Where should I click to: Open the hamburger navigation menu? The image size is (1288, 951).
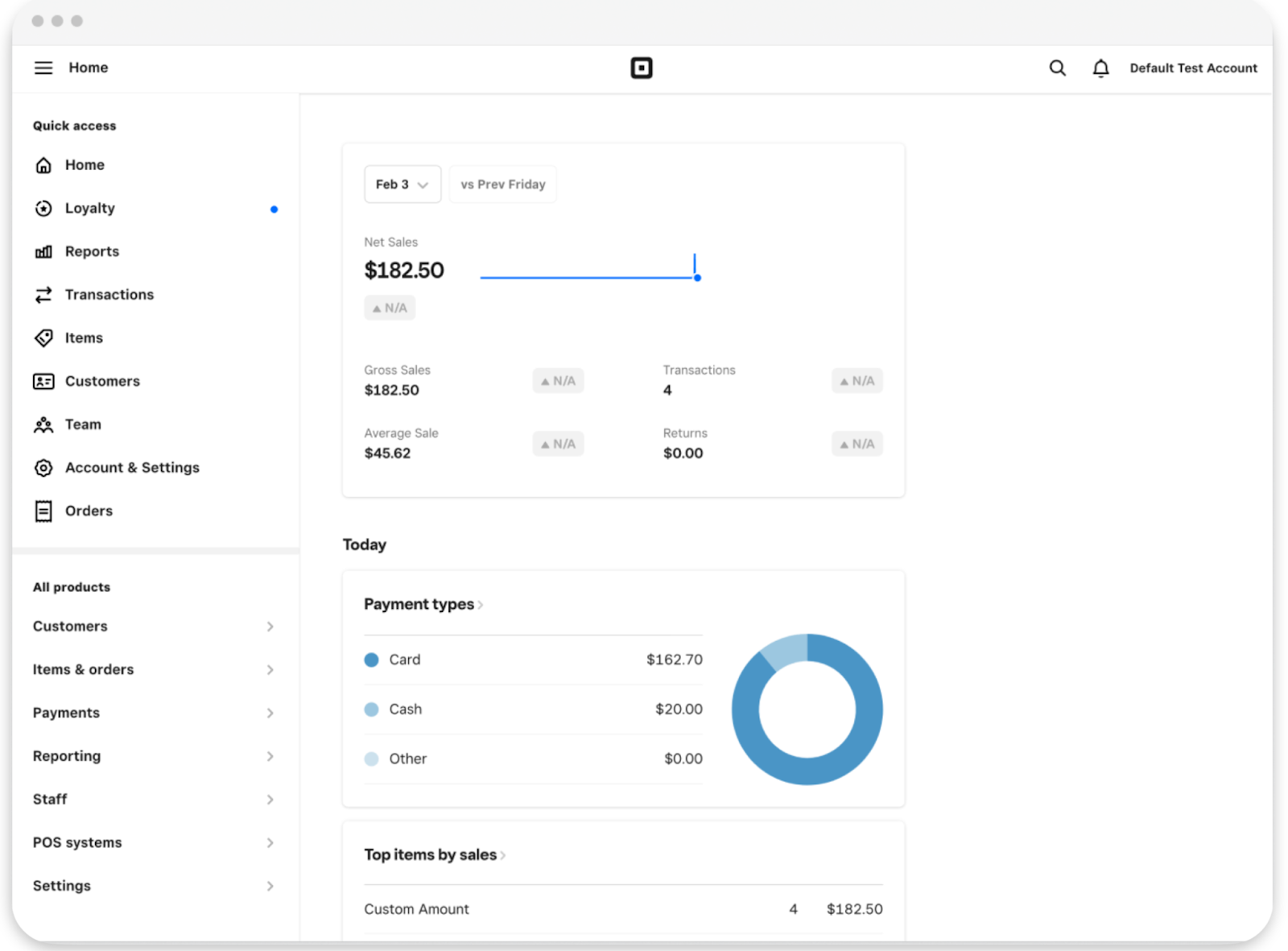(x=43, y=68)
